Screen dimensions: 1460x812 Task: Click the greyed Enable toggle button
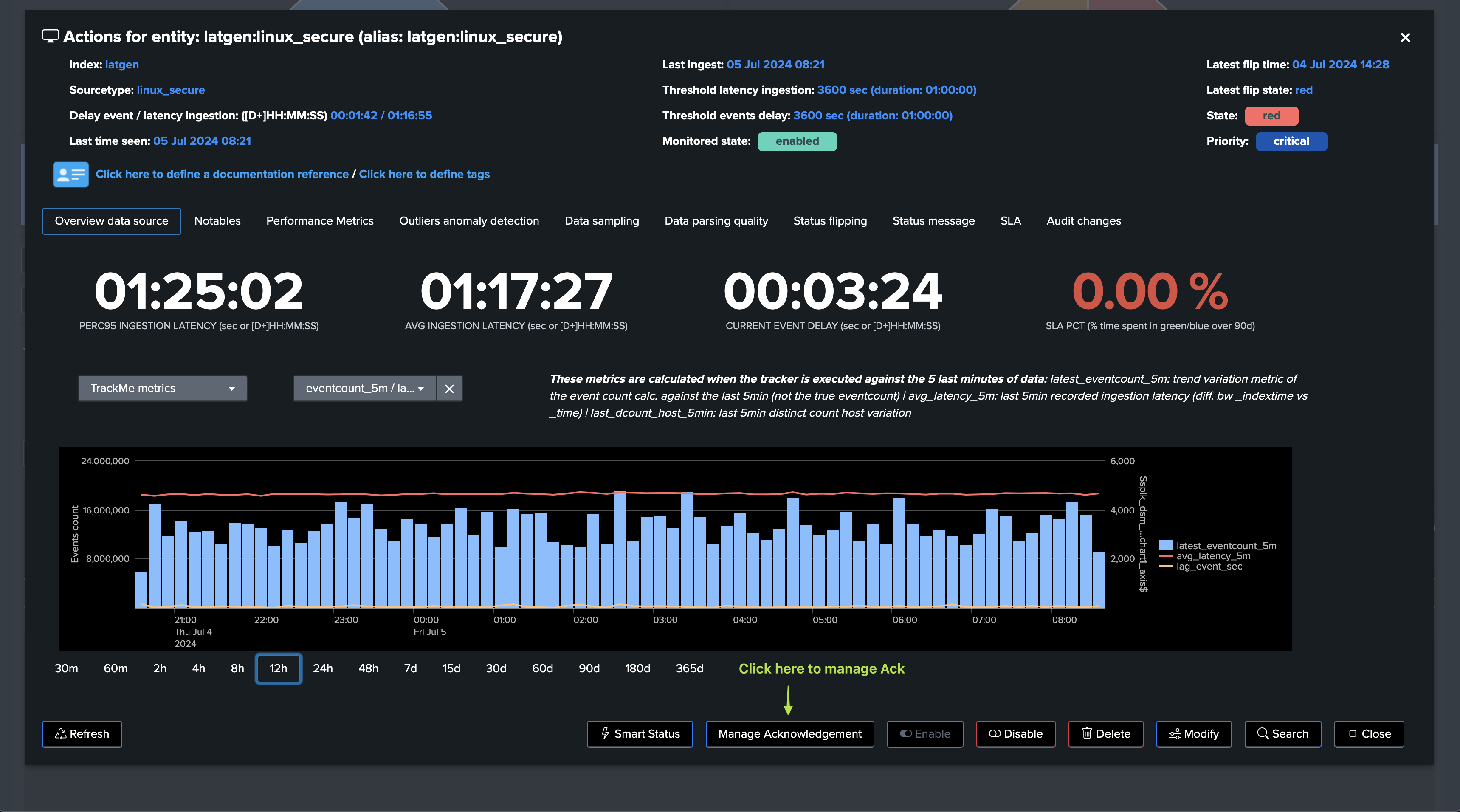coord(924,734)
